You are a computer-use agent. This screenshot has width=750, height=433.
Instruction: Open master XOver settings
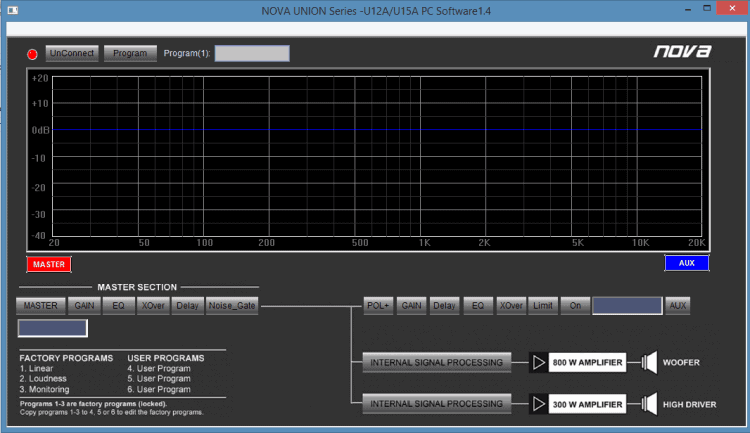pyautogui.click(x=153, y=305)
